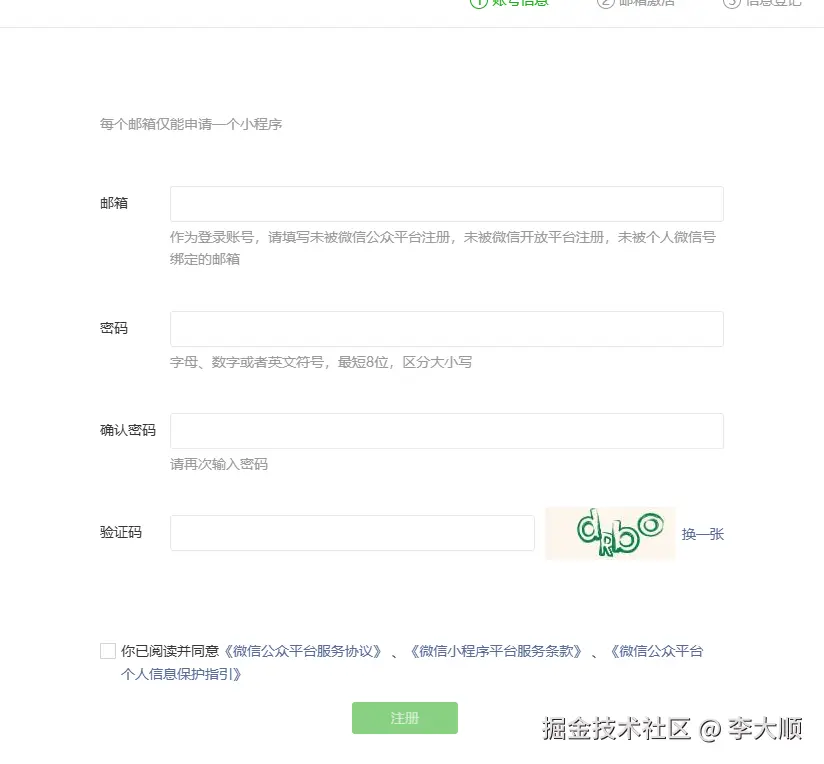Click the captcha image showing drbo
824x764 pixels.
click(x=610, y=533)
